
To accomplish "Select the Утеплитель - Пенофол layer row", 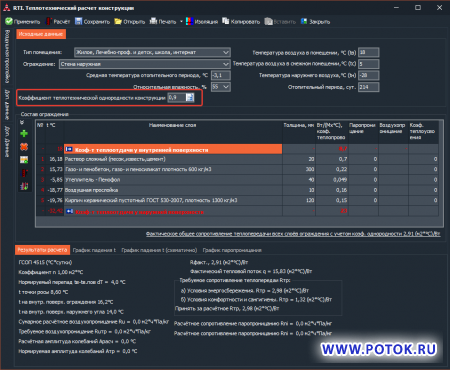I will click(237, 180).
